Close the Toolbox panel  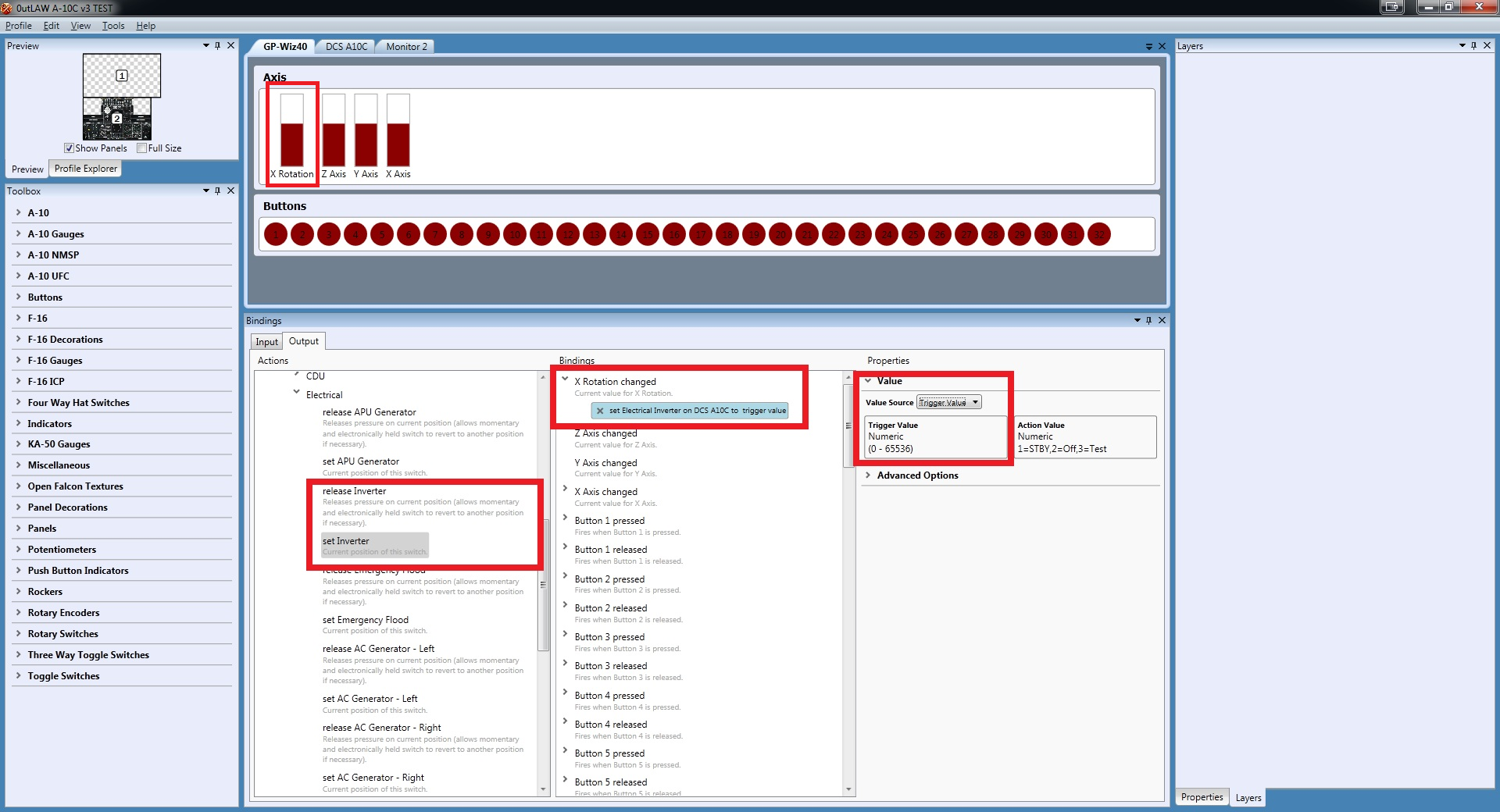click(x=230, y=191)
